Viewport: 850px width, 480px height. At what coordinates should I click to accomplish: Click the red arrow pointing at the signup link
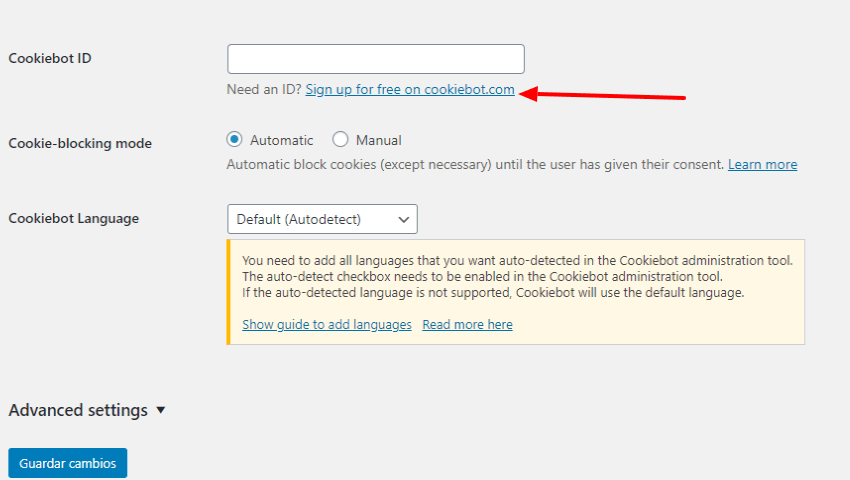(602, 94)
